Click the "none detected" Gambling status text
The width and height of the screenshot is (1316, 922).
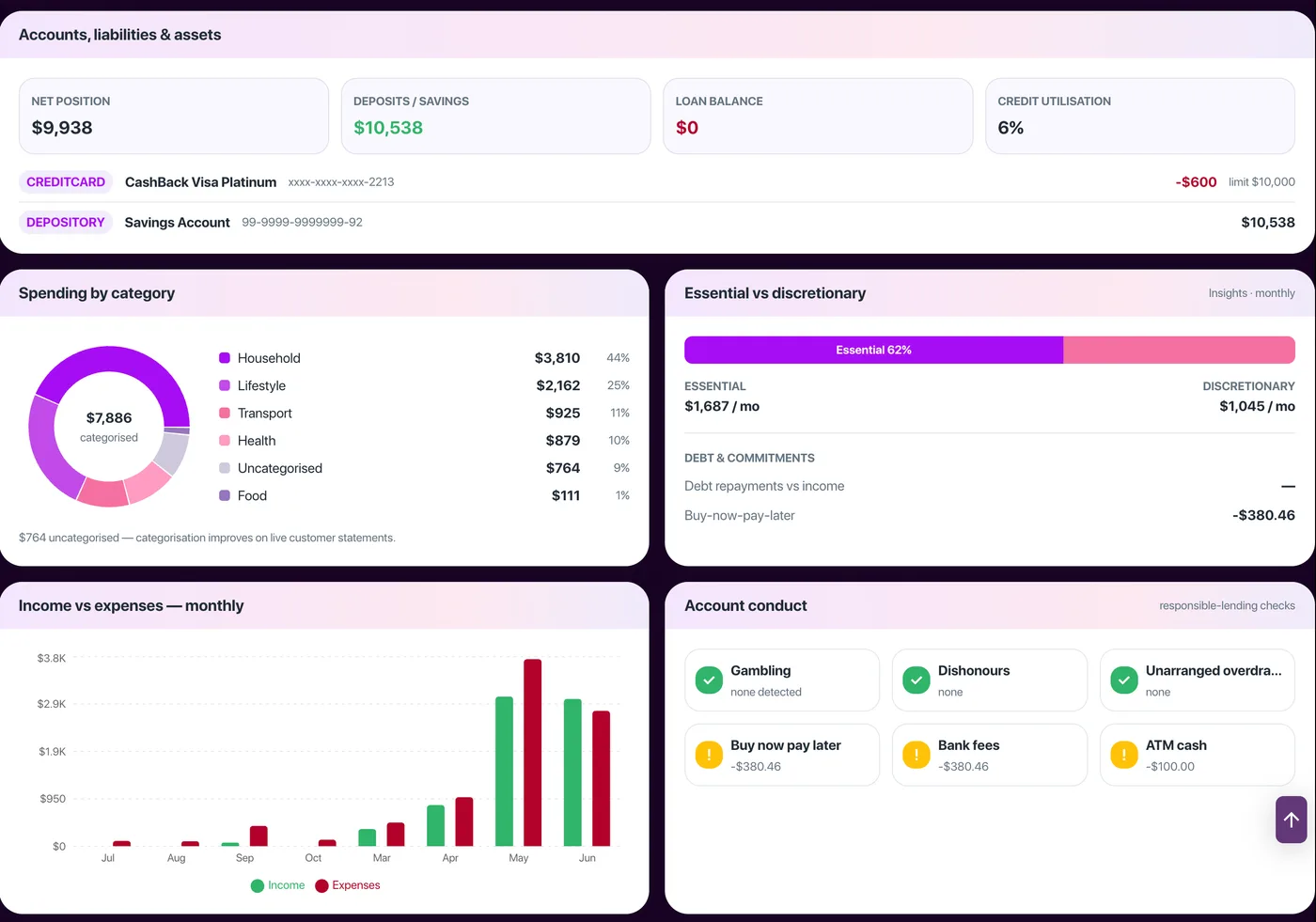pyautogui.click(x=766, y=692)
